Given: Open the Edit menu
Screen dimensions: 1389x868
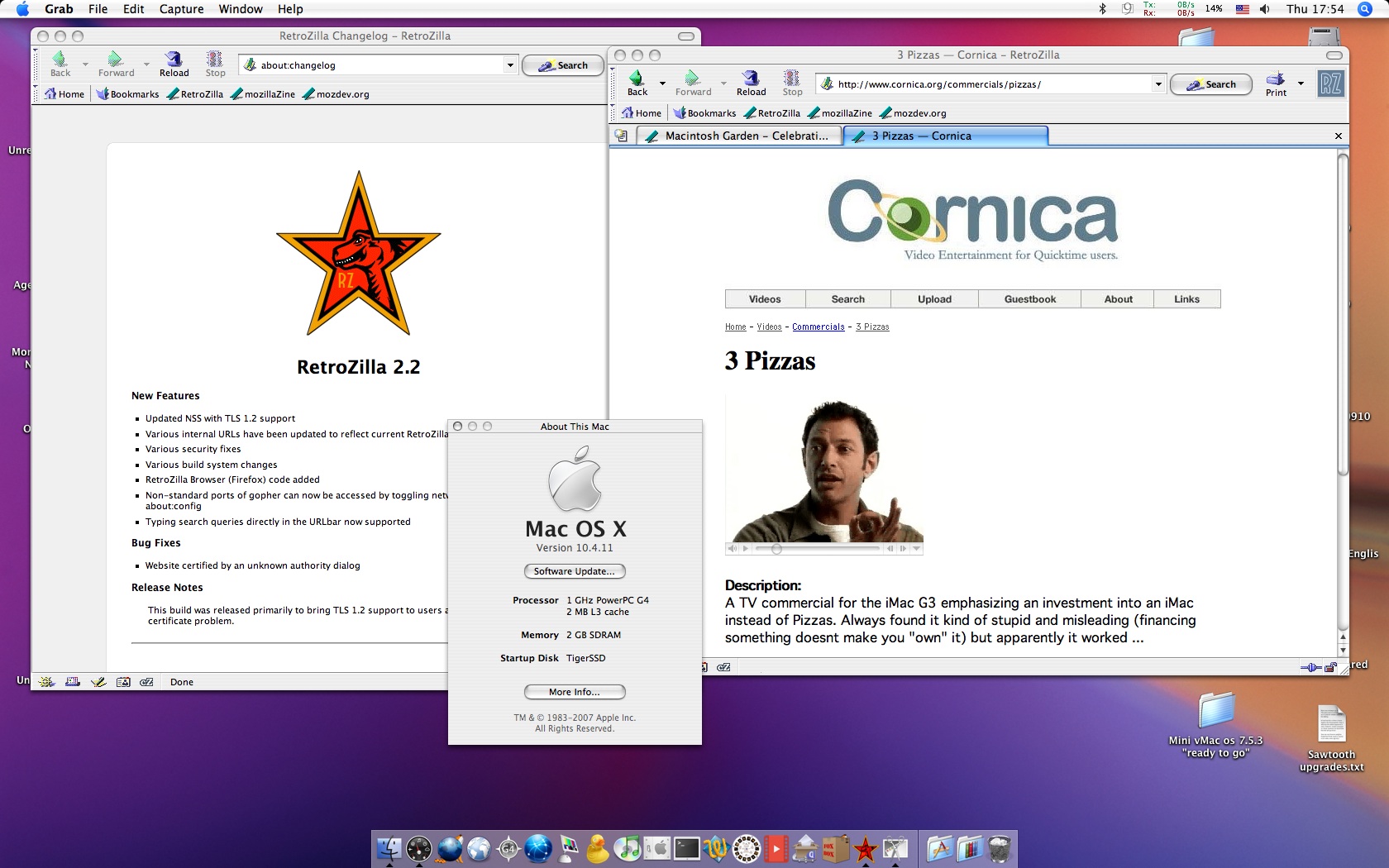Looking at the screenshot, I should 133,9.
